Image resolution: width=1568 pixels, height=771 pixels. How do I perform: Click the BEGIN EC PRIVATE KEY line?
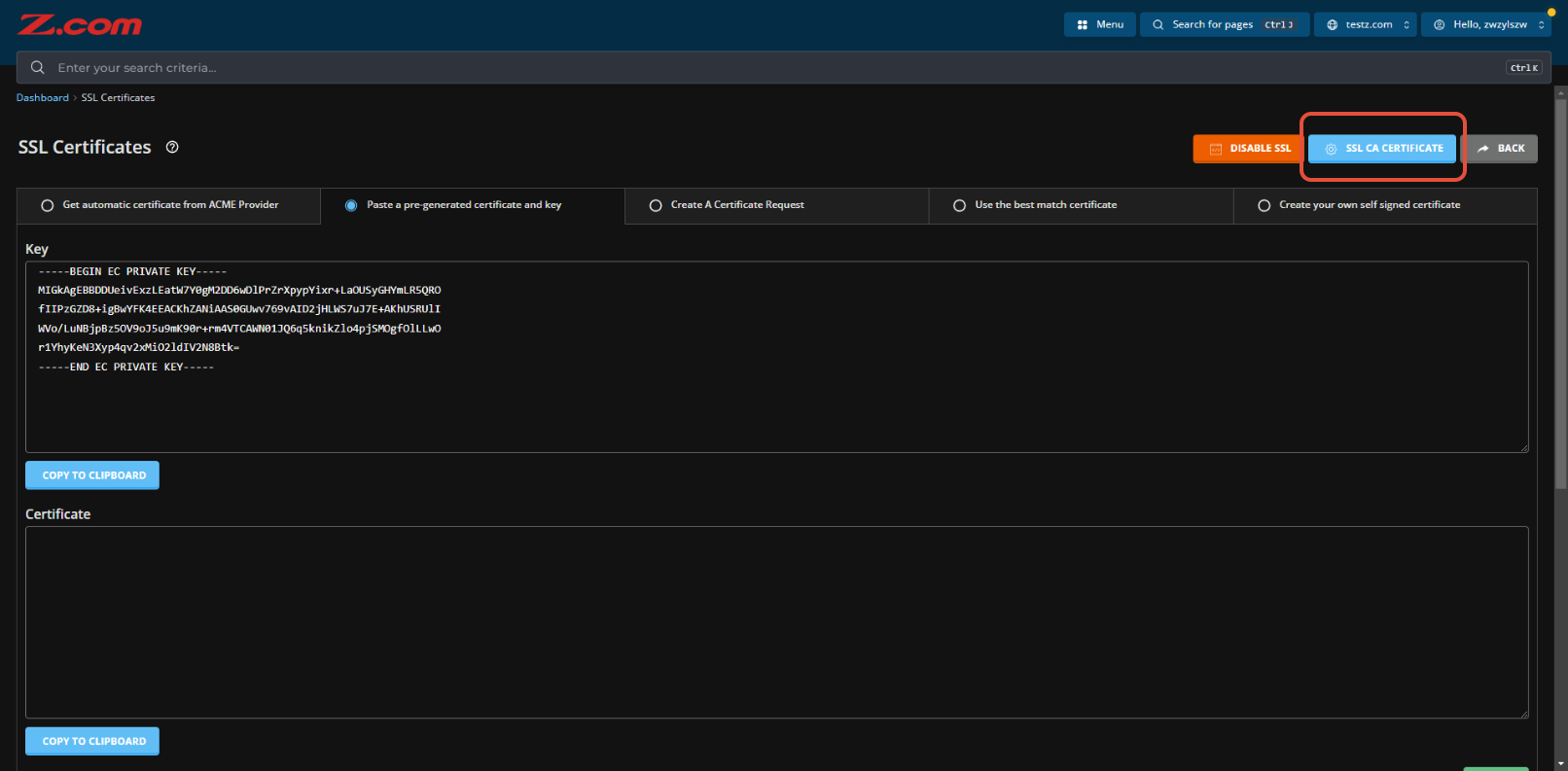(x=132, y=272)
